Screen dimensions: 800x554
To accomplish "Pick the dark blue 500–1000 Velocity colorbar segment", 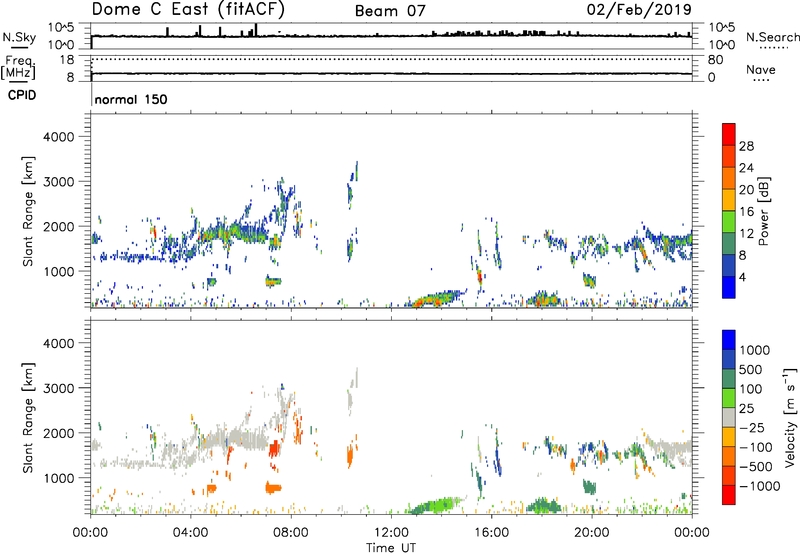I will pyautogui.click(x=729, y=360).
